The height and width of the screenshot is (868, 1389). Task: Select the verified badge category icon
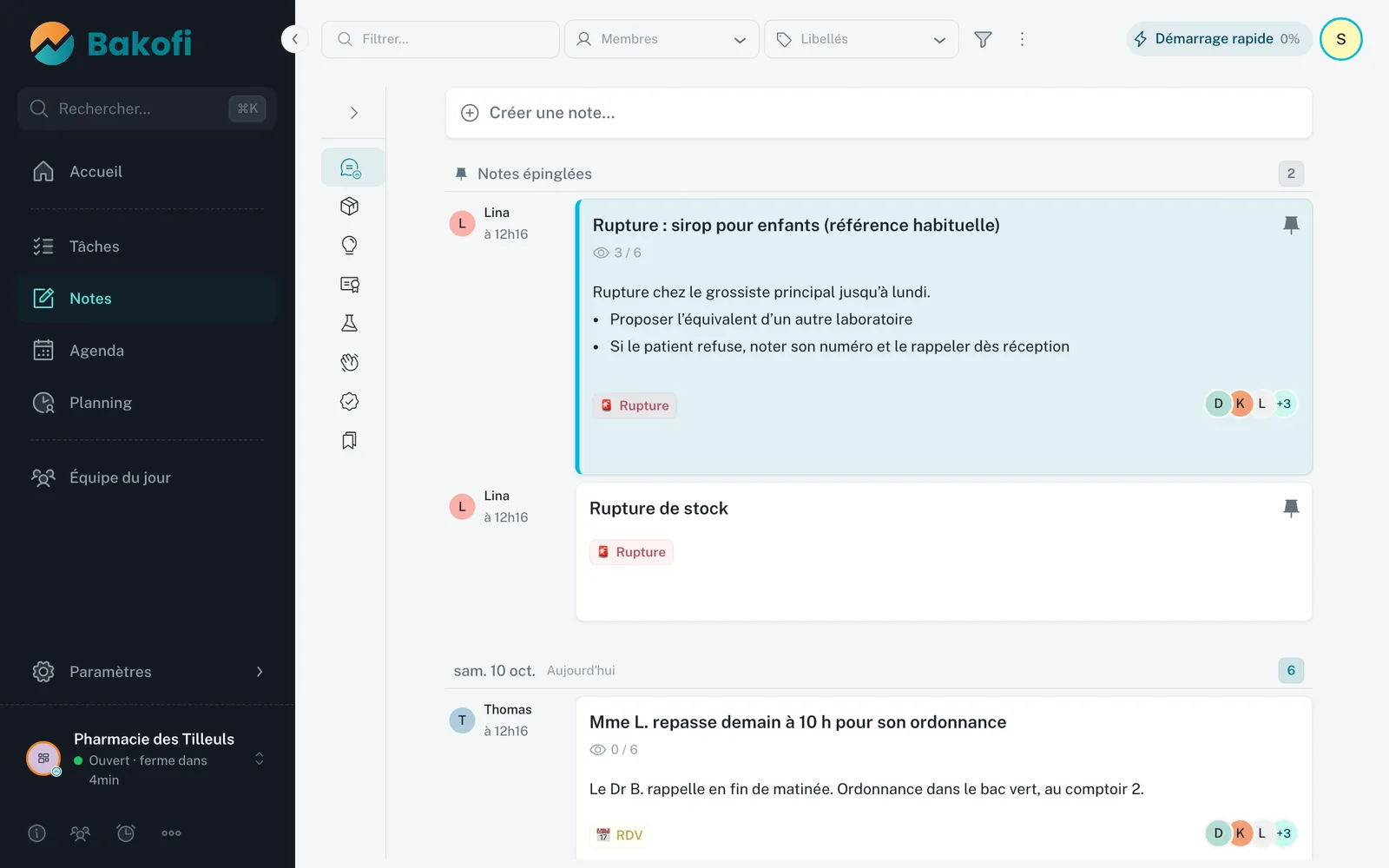350,402
